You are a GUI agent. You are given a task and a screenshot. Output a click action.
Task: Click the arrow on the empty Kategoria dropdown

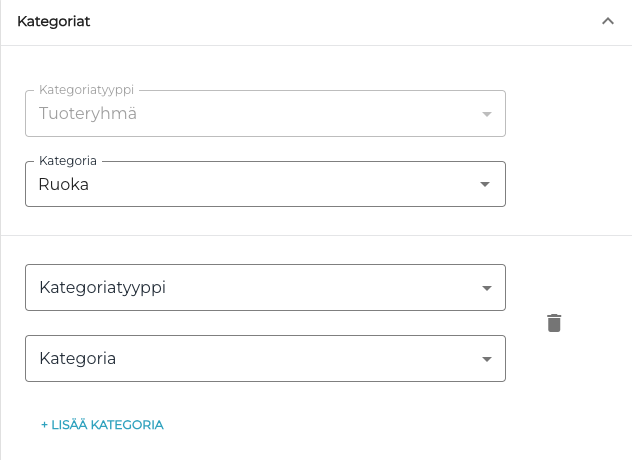486,359
